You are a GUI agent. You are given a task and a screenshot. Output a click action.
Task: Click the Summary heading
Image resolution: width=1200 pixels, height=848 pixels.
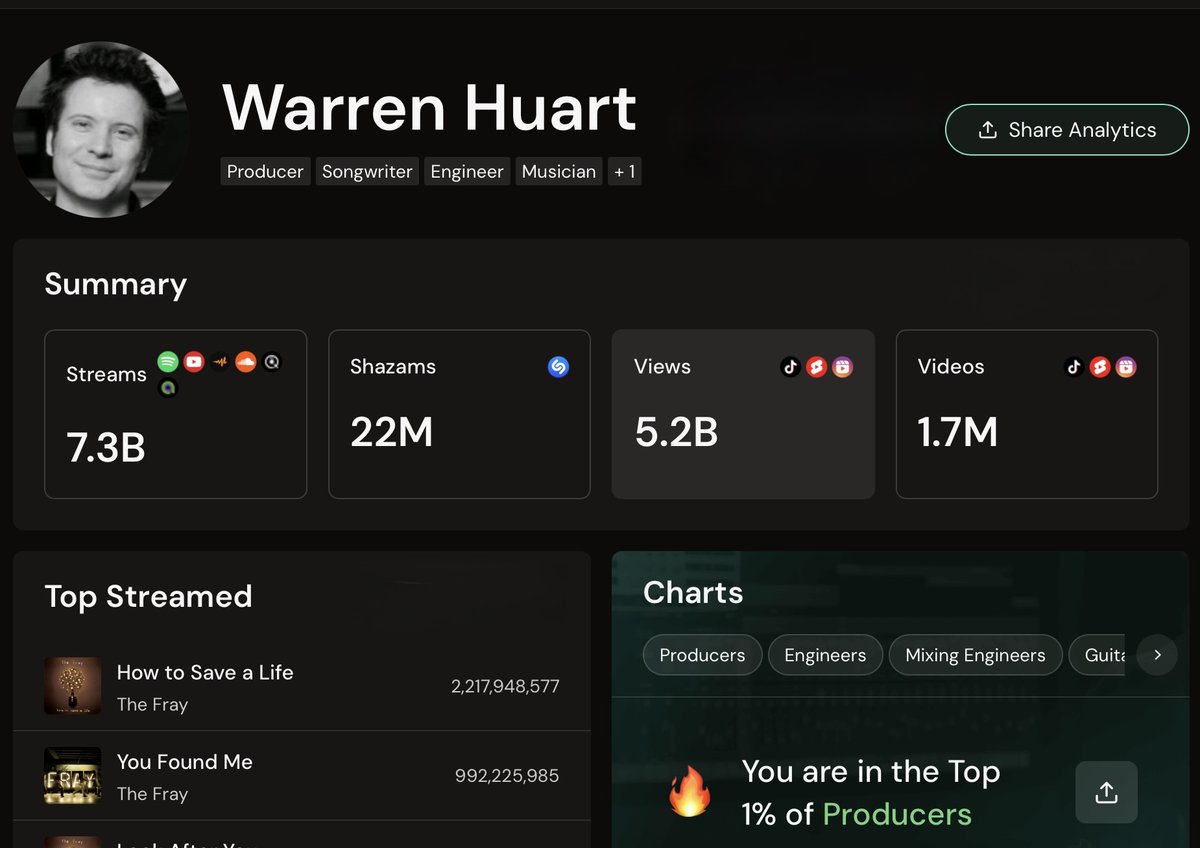click(116, 285)
